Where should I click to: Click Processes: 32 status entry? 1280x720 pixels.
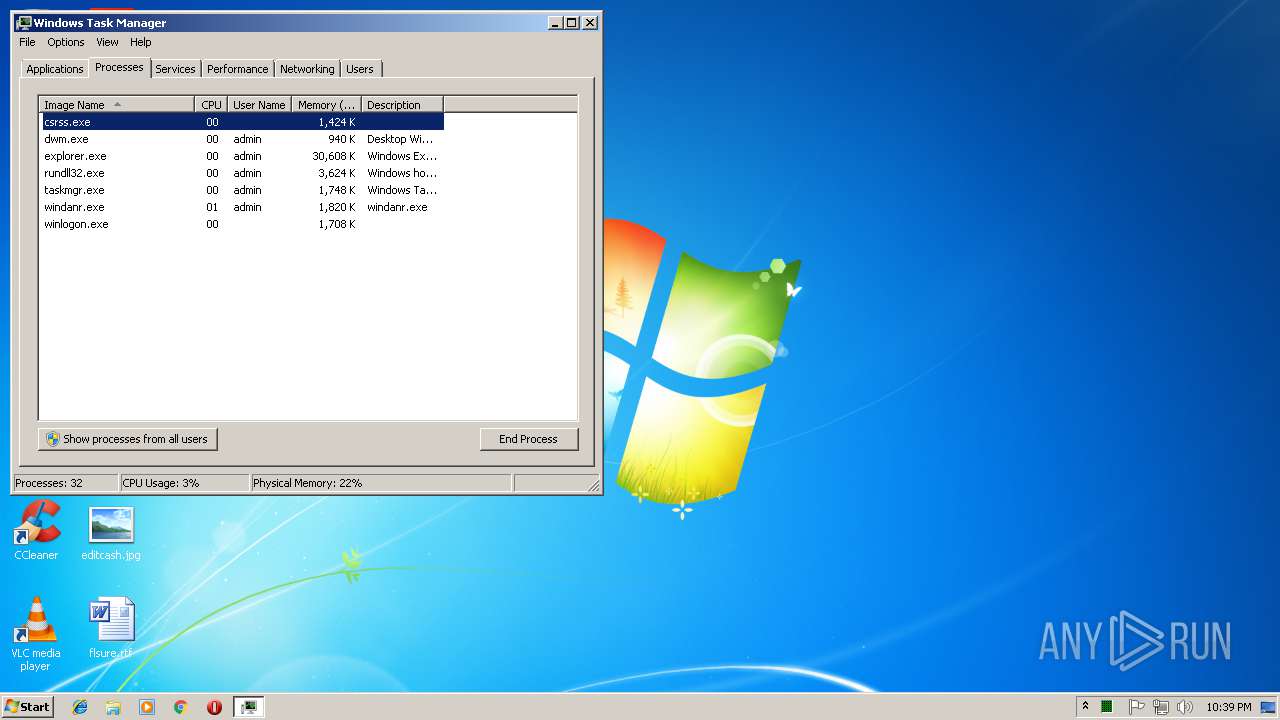coord(65,483)
